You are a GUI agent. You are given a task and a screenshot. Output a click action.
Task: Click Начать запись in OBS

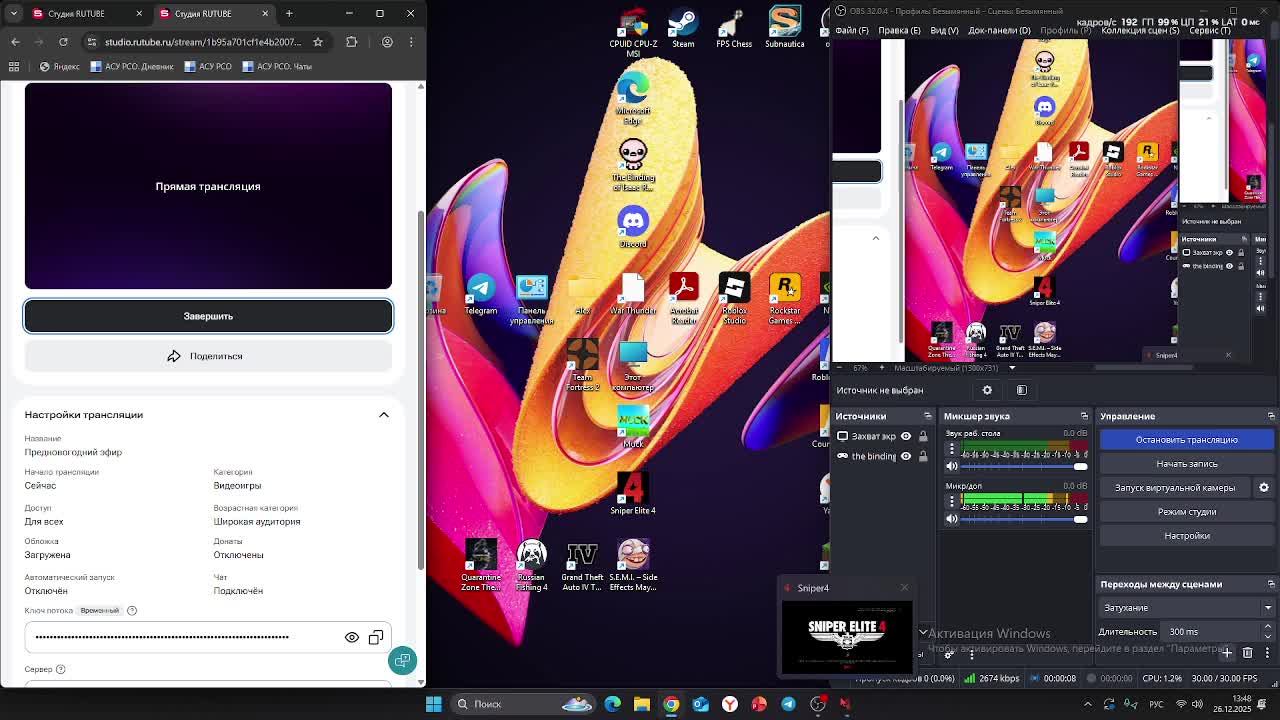point(1187,464)
